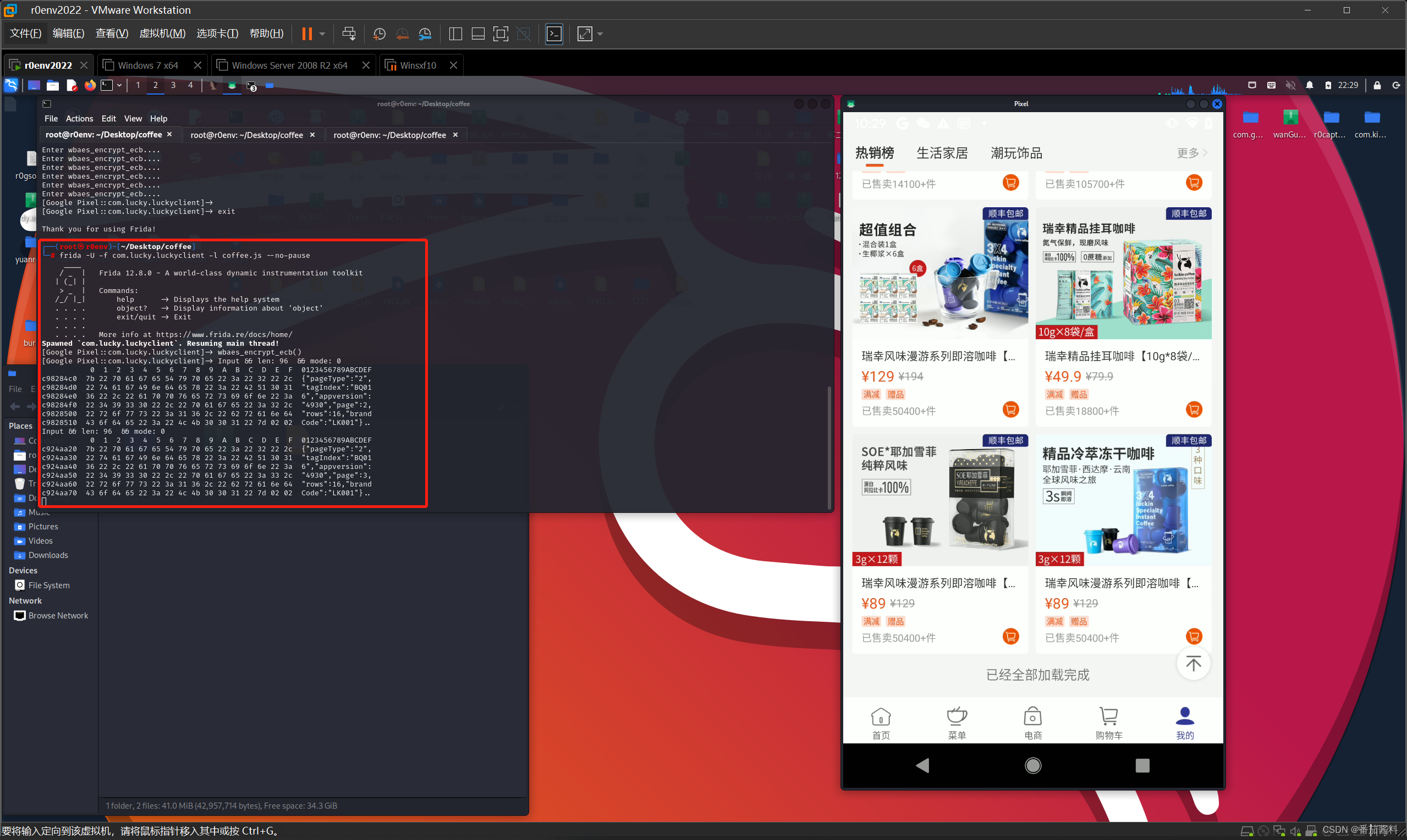This screenshot has height=840, width=1407.
Task: Open the terminal View menu
Action: tap(133, 118)
